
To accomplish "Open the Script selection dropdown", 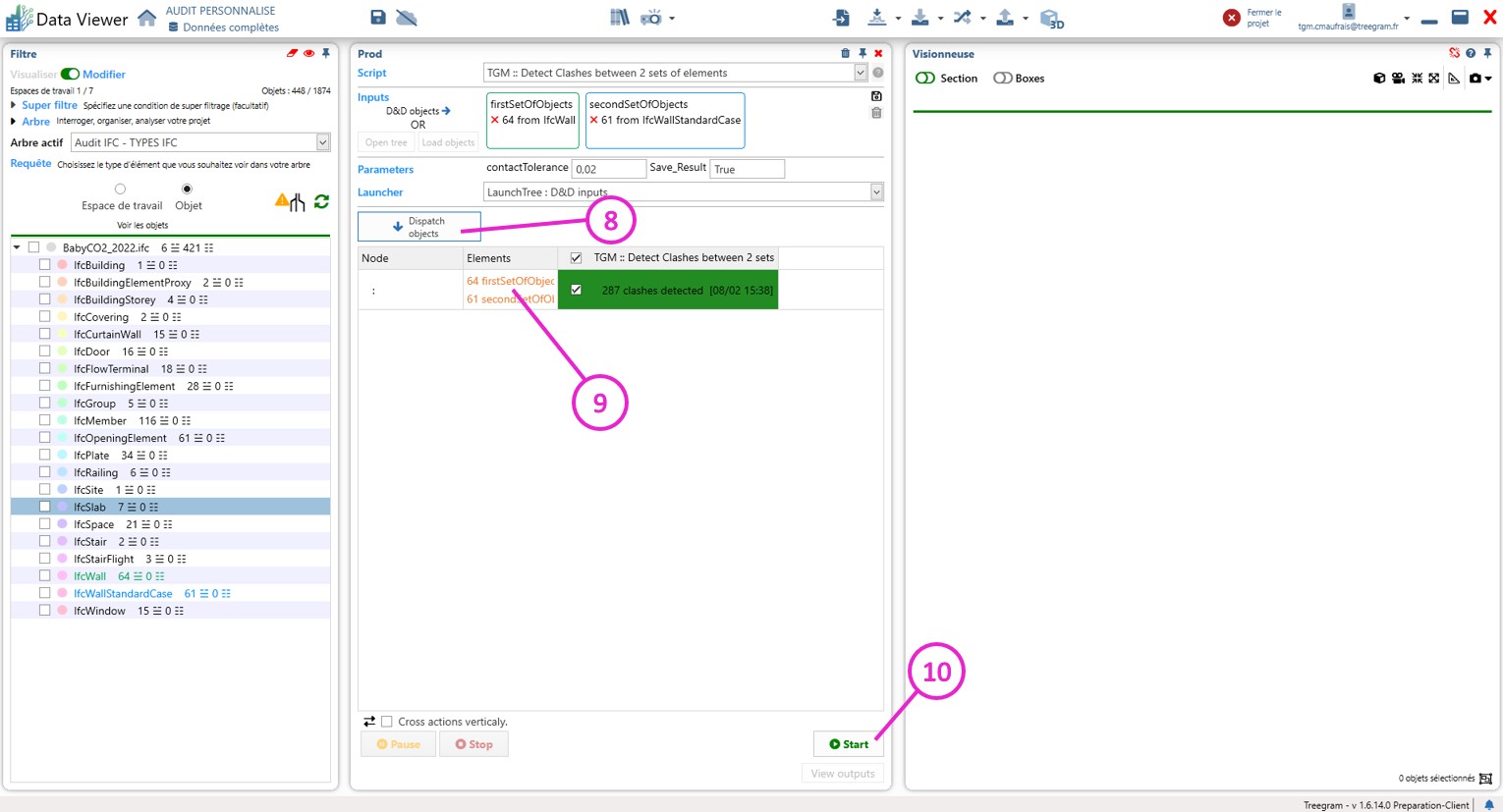I will tap(860, 73).
